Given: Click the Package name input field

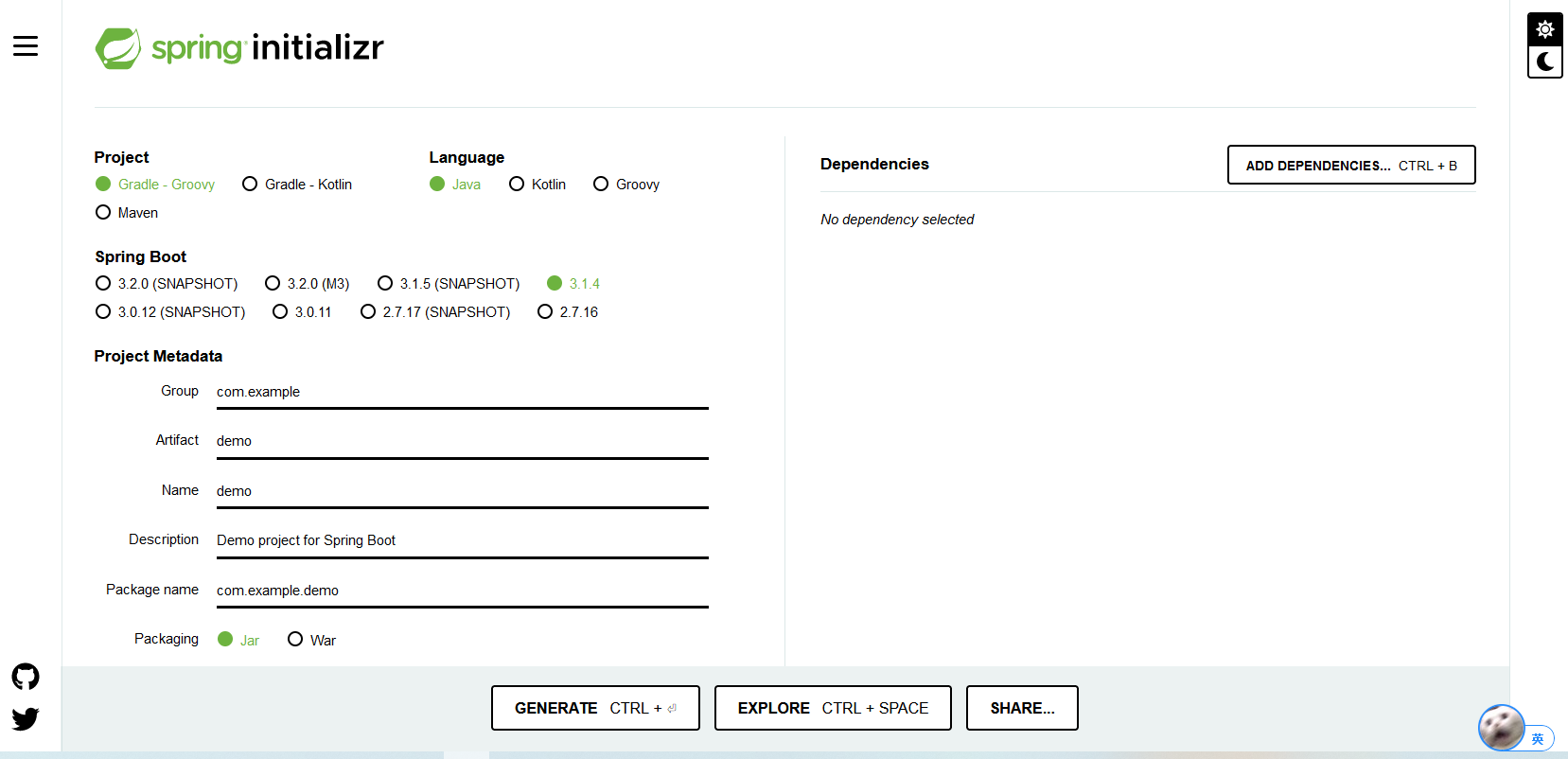Looking at the screenshot, I should (x=463, y=591).
